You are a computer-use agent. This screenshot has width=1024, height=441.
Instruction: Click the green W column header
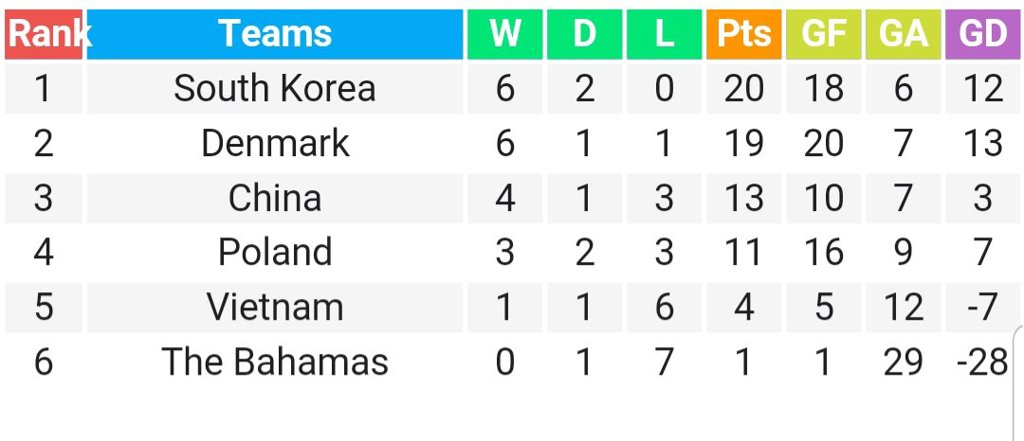[x=505, y=34]
